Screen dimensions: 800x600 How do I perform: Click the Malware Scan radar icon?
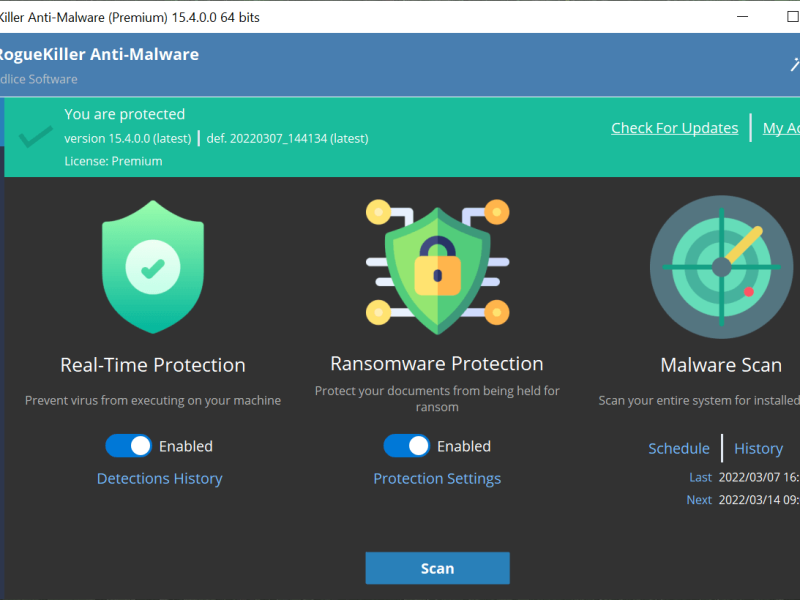tap(721, 267)
